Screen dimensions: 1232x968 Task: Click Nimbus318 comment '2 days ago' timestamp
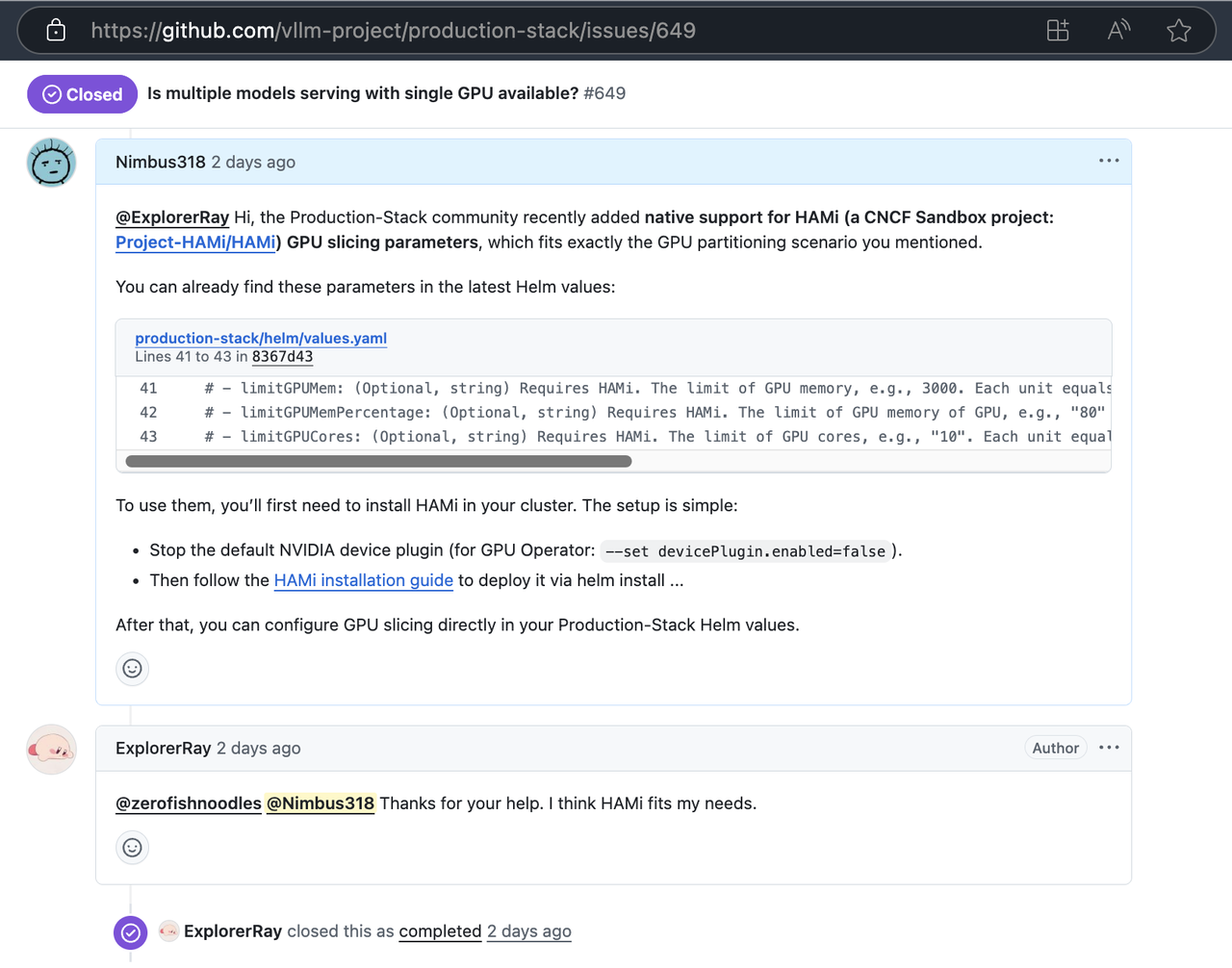tap(253, 162)
